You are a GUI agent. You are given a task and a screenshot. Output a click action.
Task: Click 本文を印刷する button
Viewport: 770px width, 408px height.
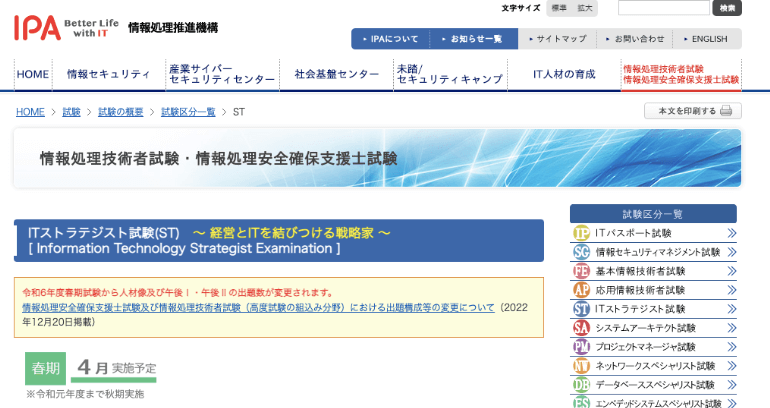[692, 111]
